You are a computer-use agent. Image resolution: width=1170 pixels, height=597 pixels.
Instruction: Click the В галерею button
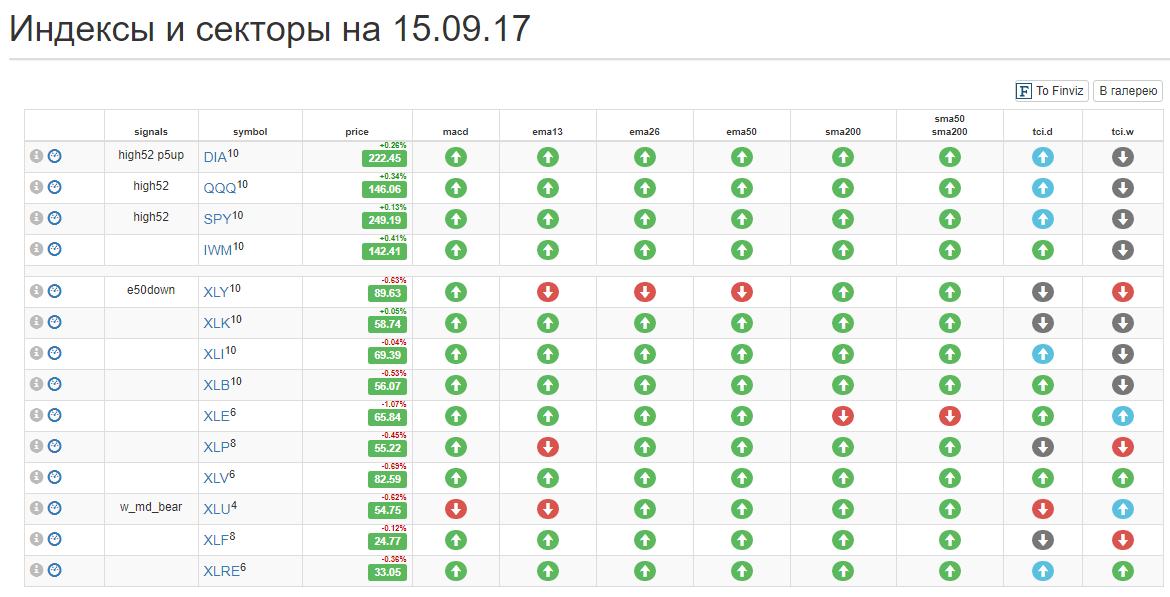click(x=1127, y=91)
